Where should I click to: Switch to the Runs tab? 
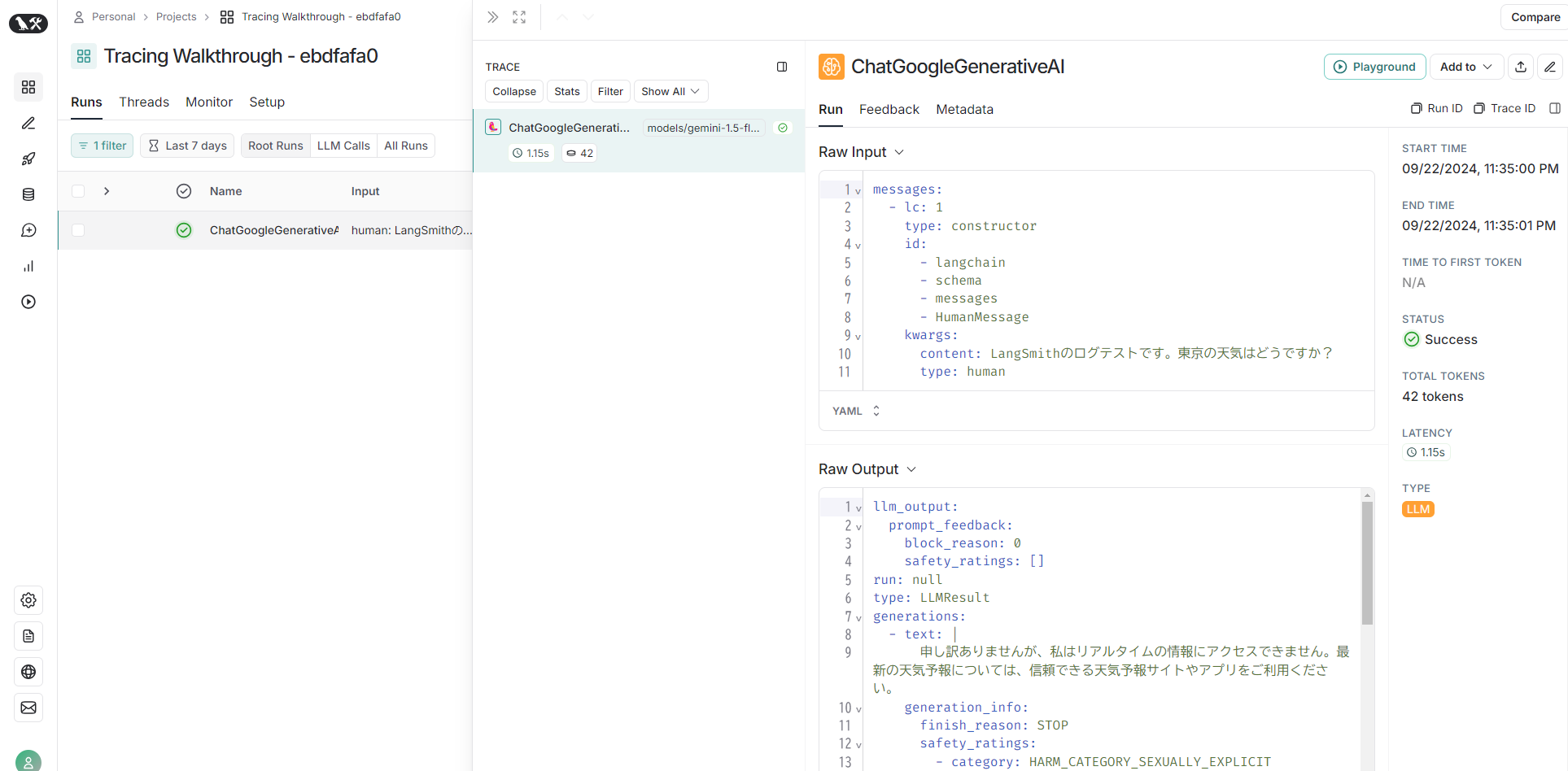tap(86, 102)
